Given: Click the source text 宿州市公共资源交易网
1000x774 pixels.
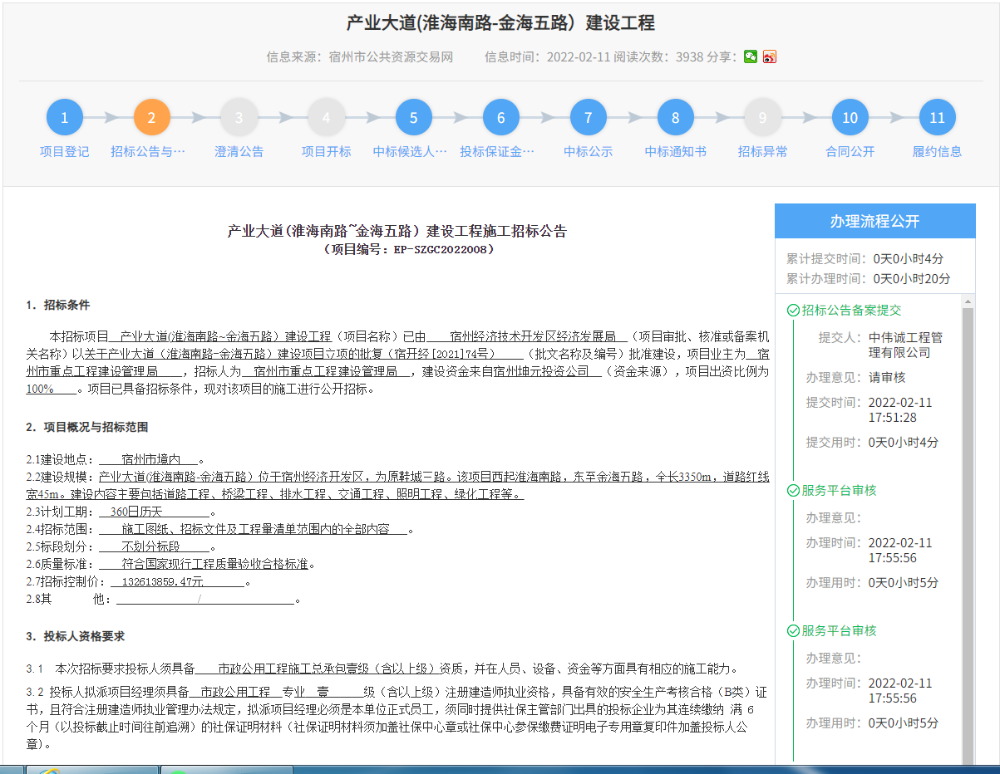Looking at the screenshot, I should 390,57.
